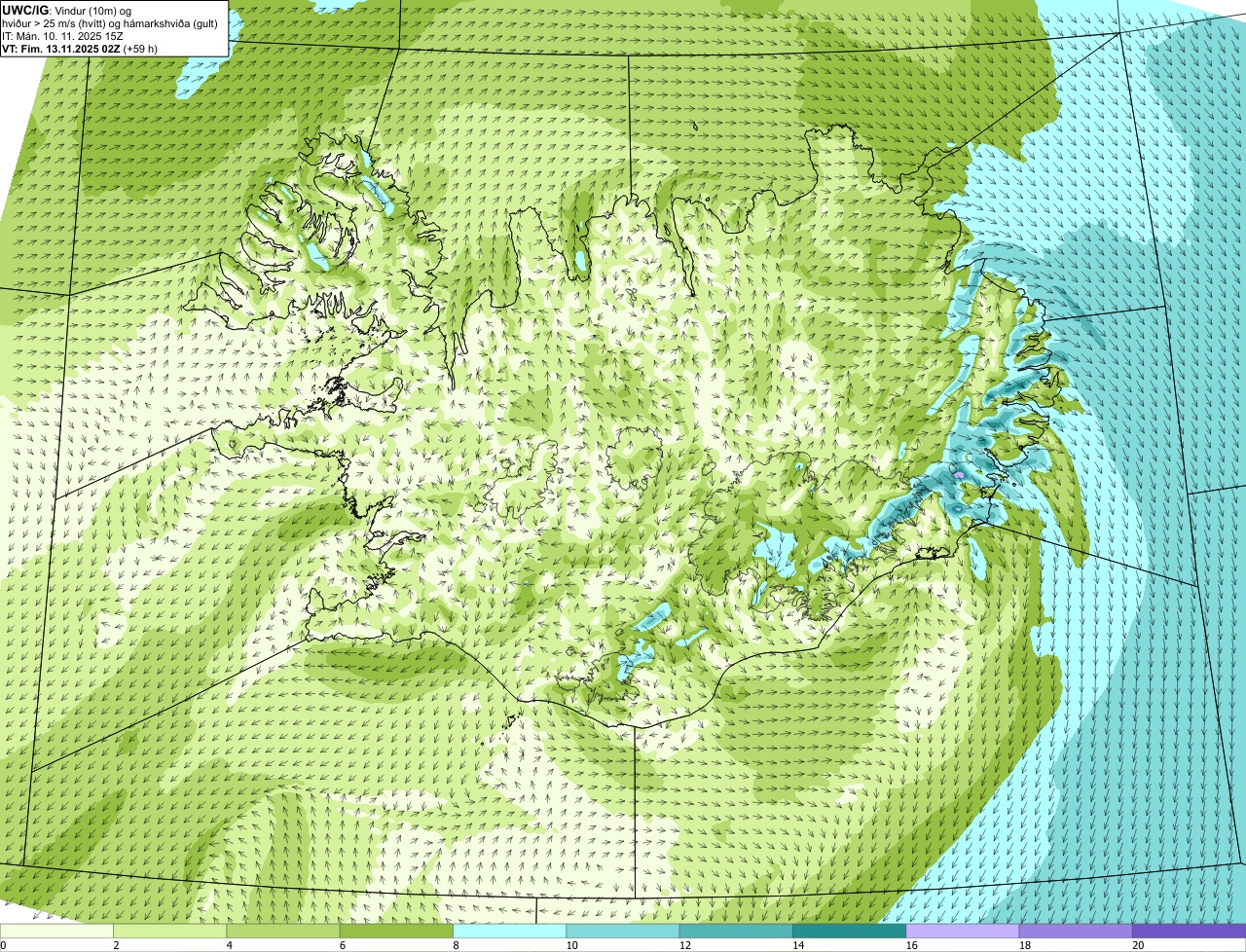Viewport: 1246px width, 952px height.
Task: Click the 8–10 m/s light cyan legend swatch
Action: 510,931
